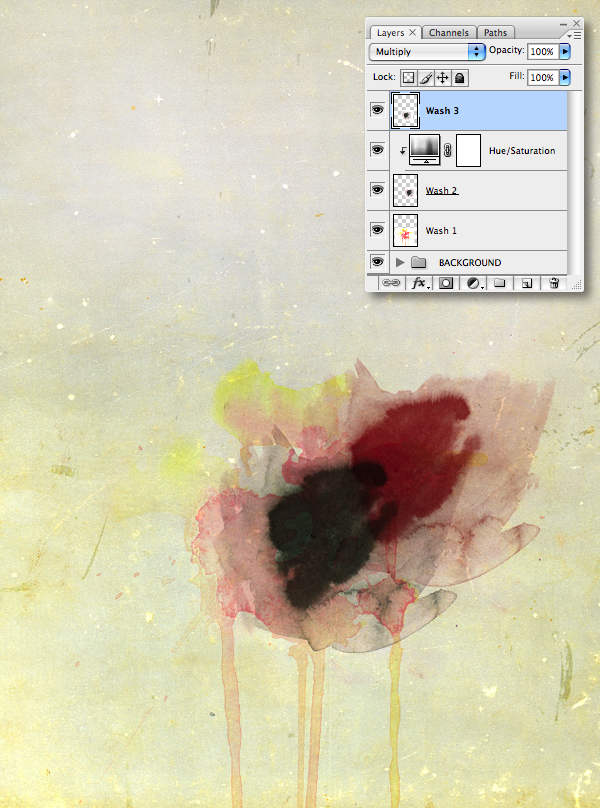
Task: Click the Fill value field
Action: 543,77
